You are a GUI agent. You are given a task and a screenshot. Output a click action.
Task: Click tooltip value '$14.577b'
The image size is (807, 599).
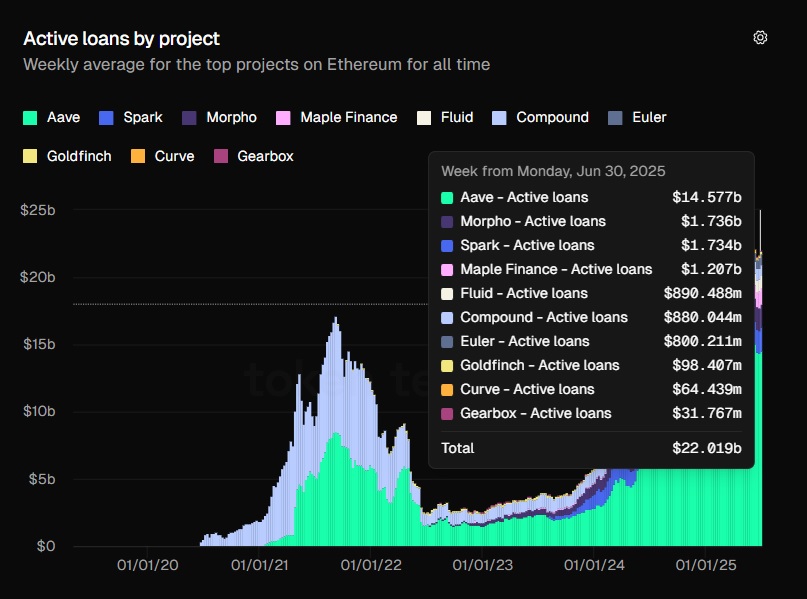tap(707, 198)
